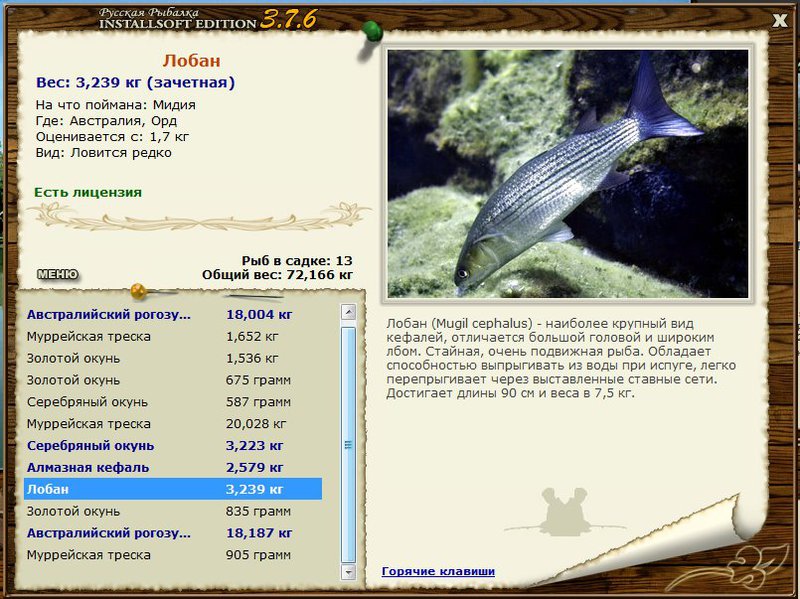
Task: Click the Есть лицензия label
Action: [88, 192]
